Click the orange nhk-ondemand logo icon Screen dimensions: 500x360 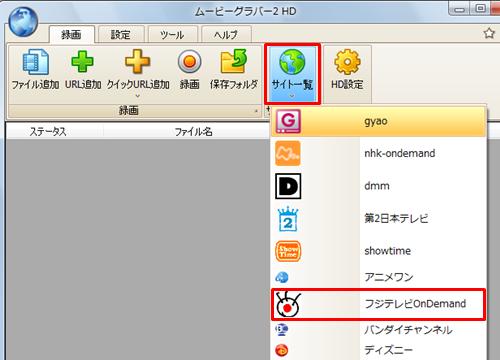(288, 153)
